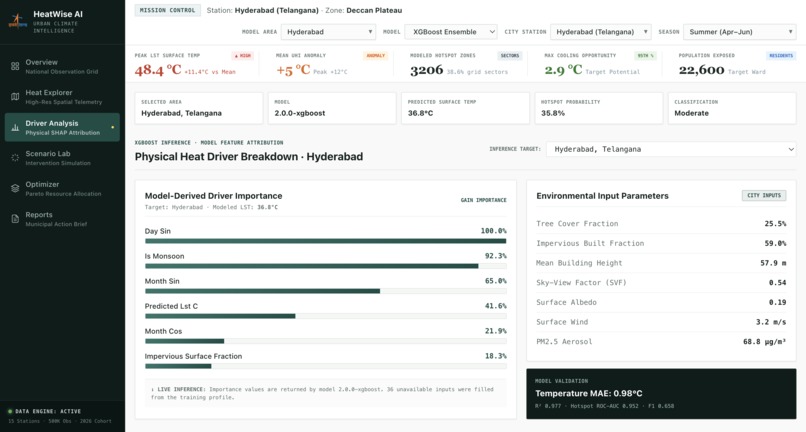Click the Reports document icon

(15, 219)
